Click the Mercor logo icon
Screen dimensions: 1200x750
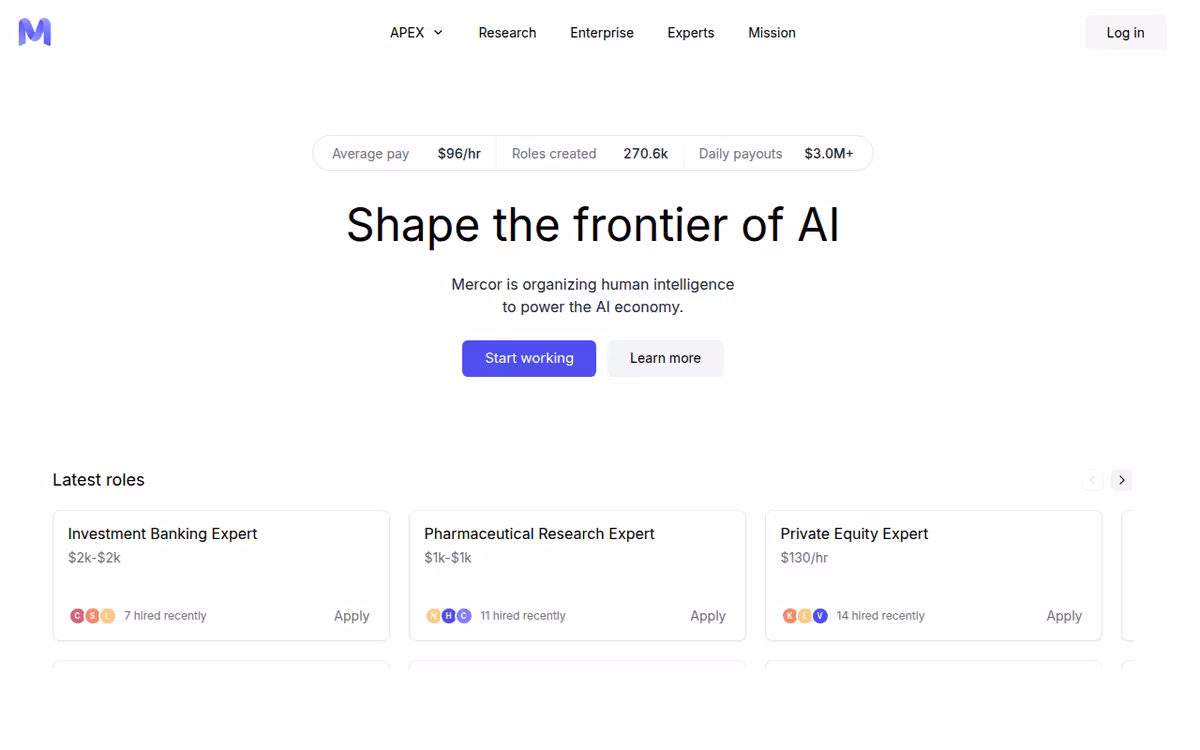[35, 32]
